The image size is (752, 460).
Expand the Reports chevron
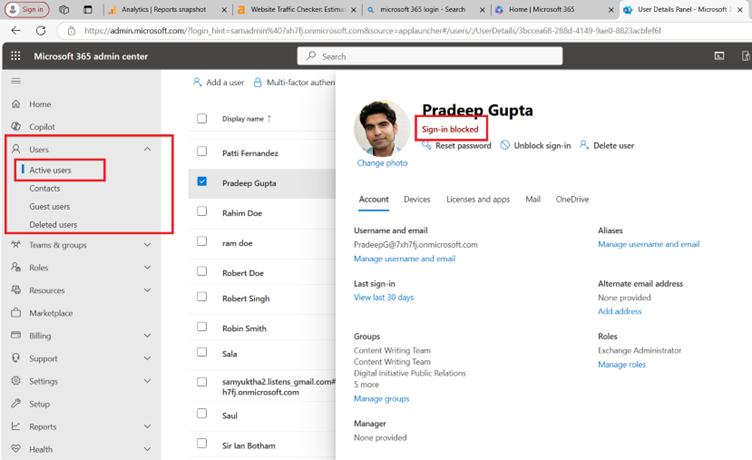point(147,426)
